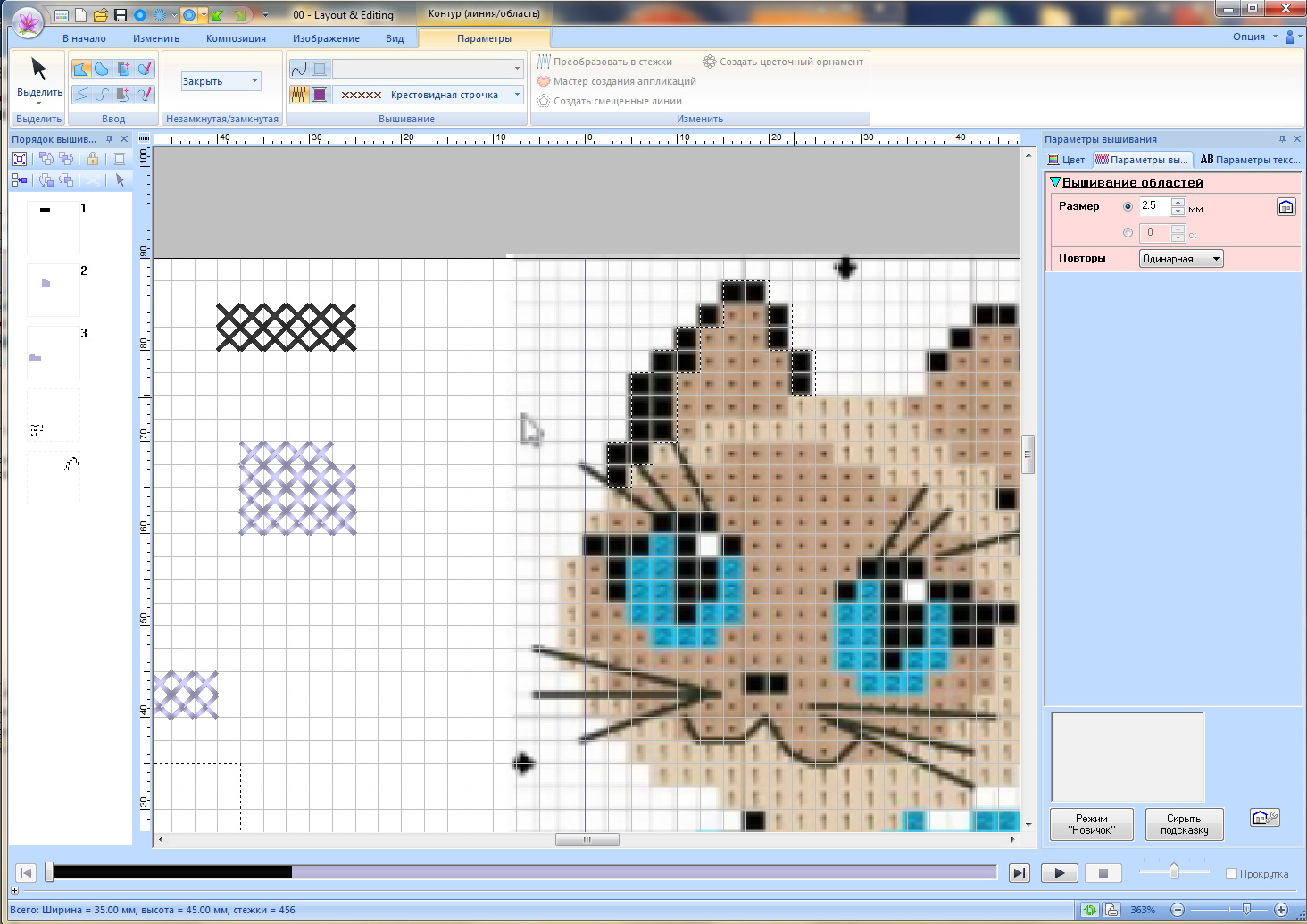1307x924 pixels.
Task: Switch to the Изображение ribbon tab
Action: 326,38
